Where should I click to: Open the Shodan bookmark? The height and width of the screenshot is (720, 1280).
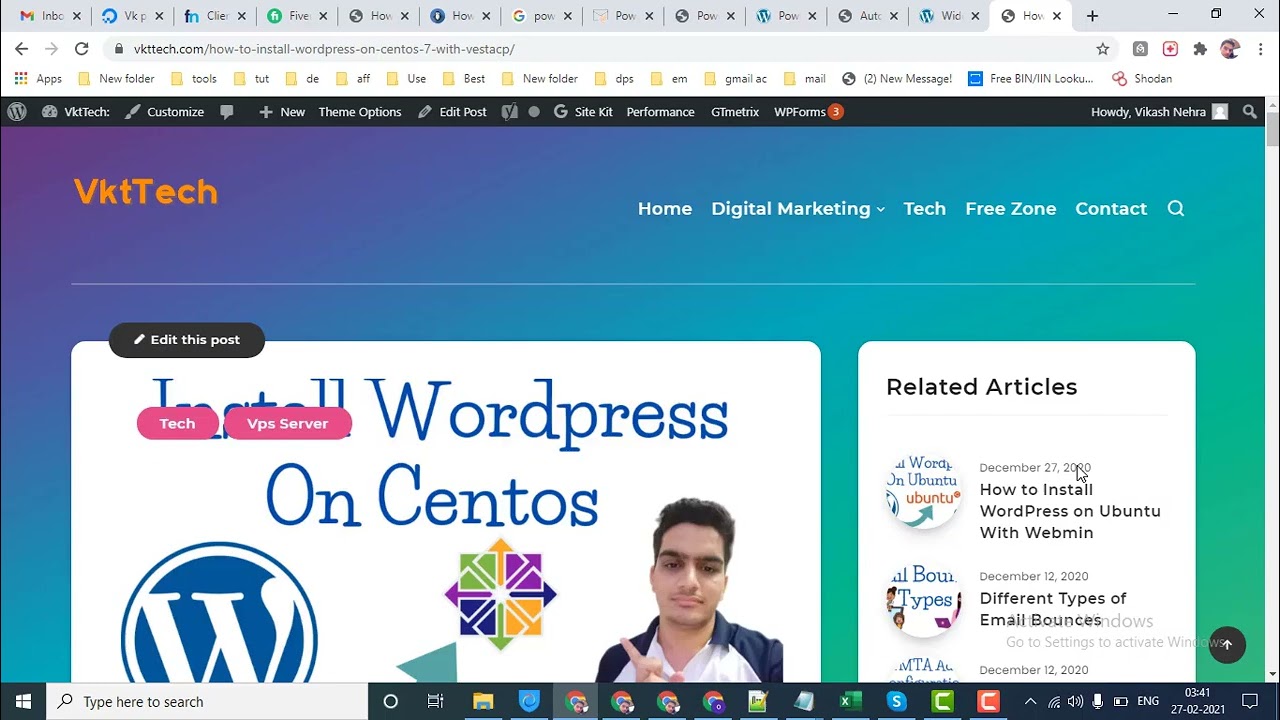[x=1142, y=79]
